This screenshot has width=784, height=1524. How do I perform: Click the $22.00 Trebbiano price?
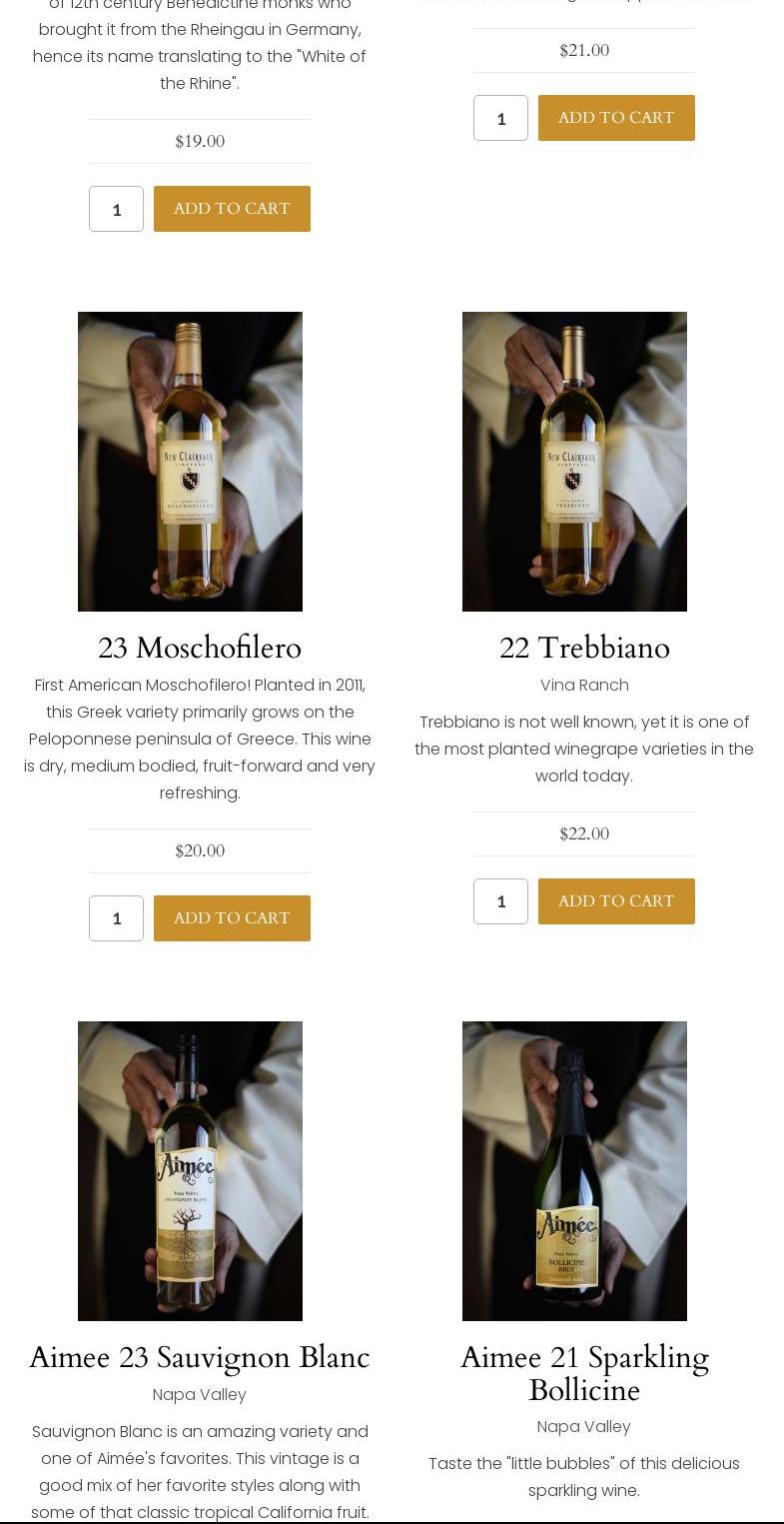tap(584, 834)
